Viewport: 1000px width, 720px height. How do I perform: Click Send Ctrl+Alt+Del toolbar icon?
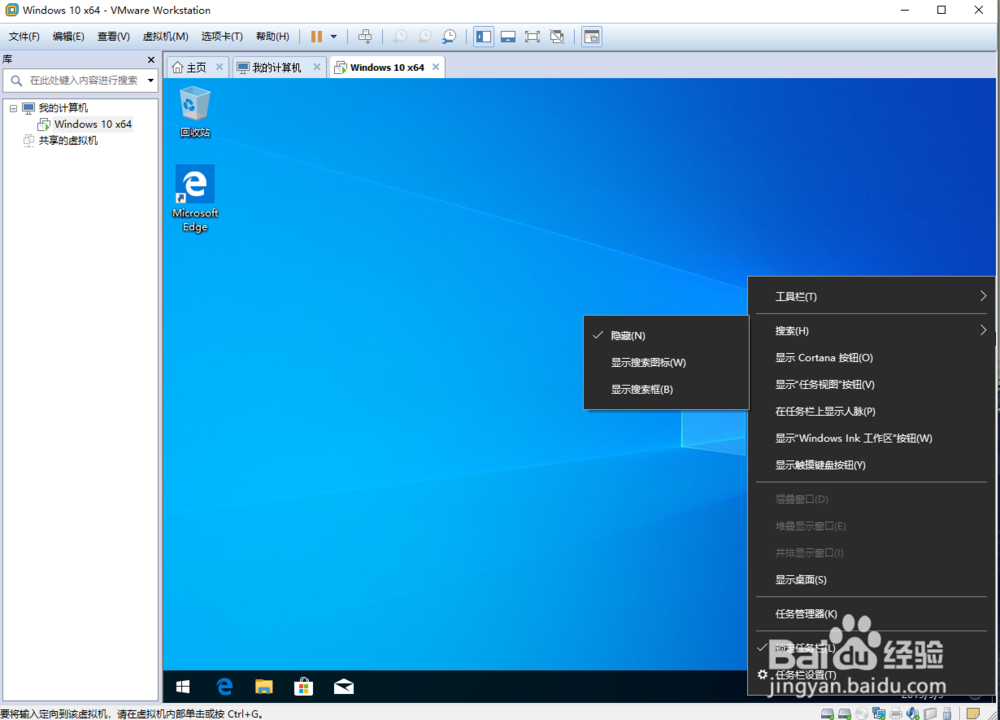pos(365,36)
